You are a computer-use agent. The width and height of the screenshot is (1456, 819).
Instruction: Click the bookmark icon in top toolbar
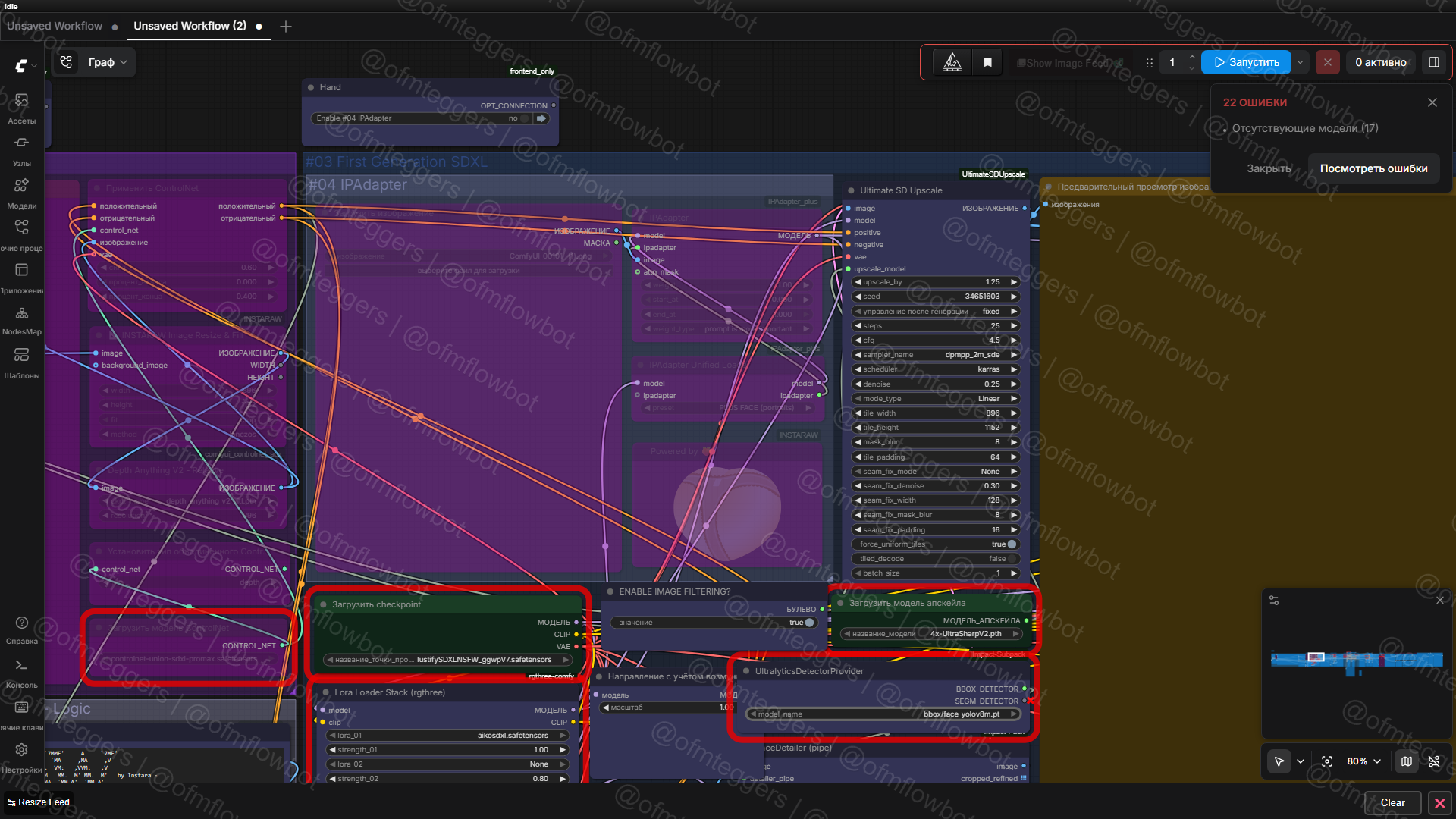pyautogui.click(x=987, y=63)
